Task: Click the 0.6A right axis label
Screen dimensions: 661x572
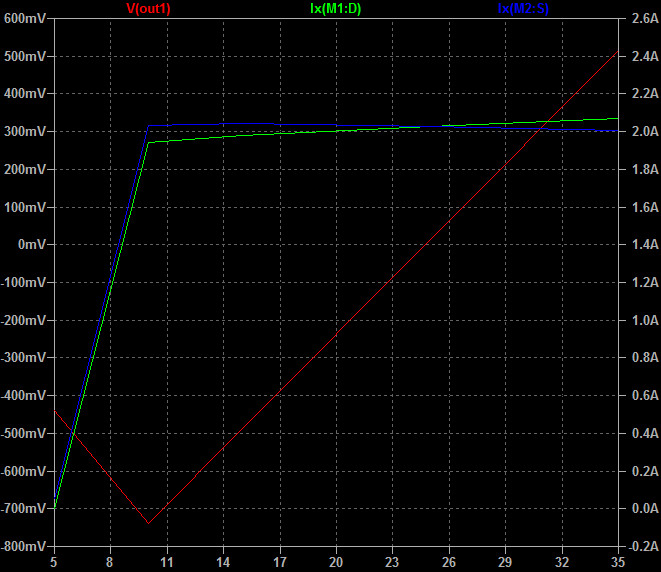Action: point(645,395)
